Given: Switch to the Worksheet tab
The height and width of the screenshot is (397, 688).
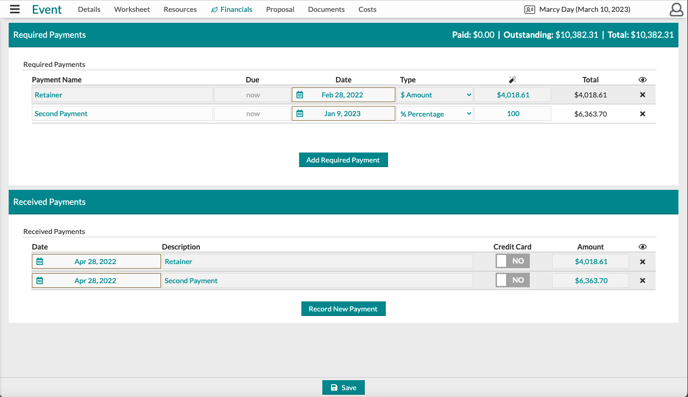Looking at the screenshot, I should click(x=132, y=9).
